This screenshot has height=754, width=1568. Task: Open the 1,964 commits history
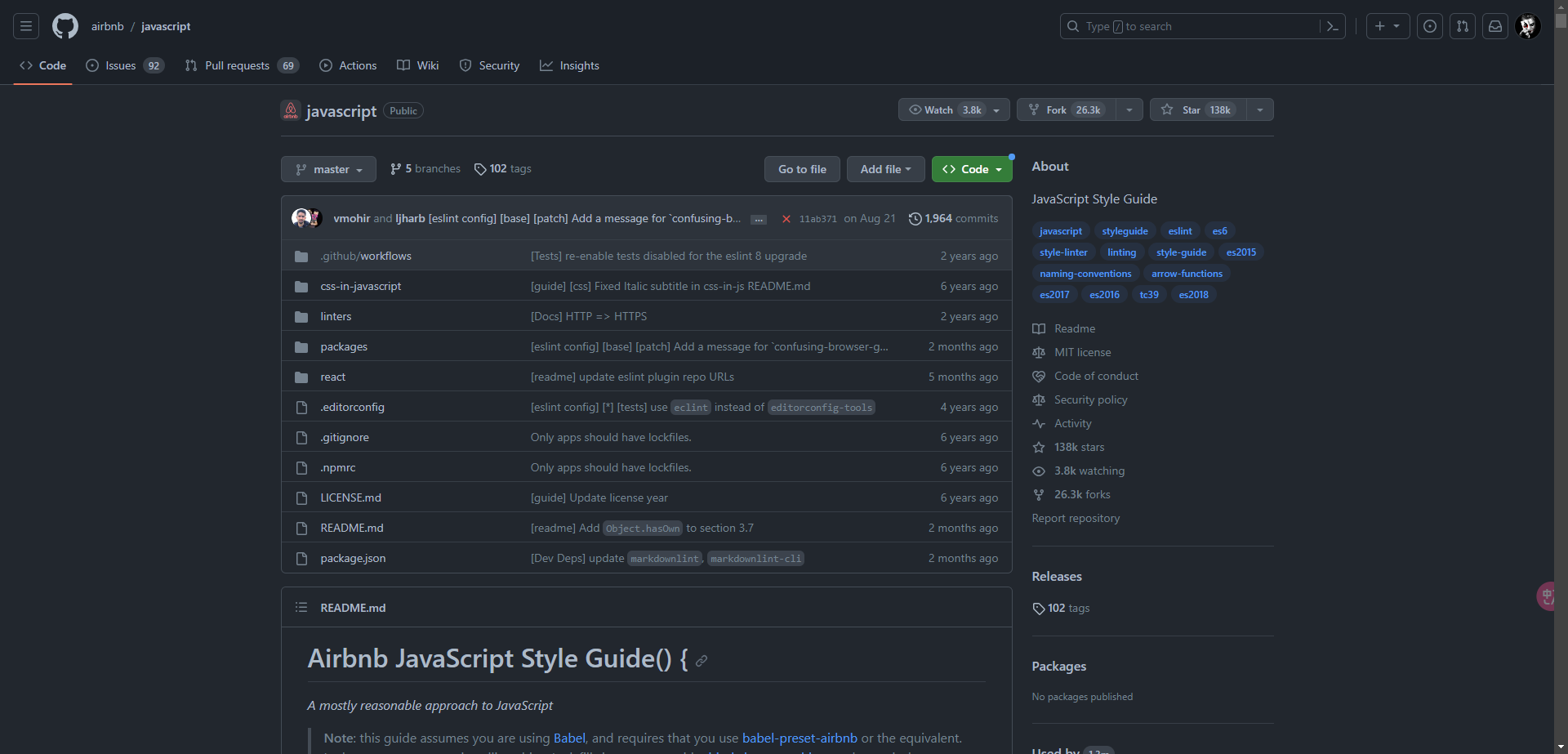953,218
